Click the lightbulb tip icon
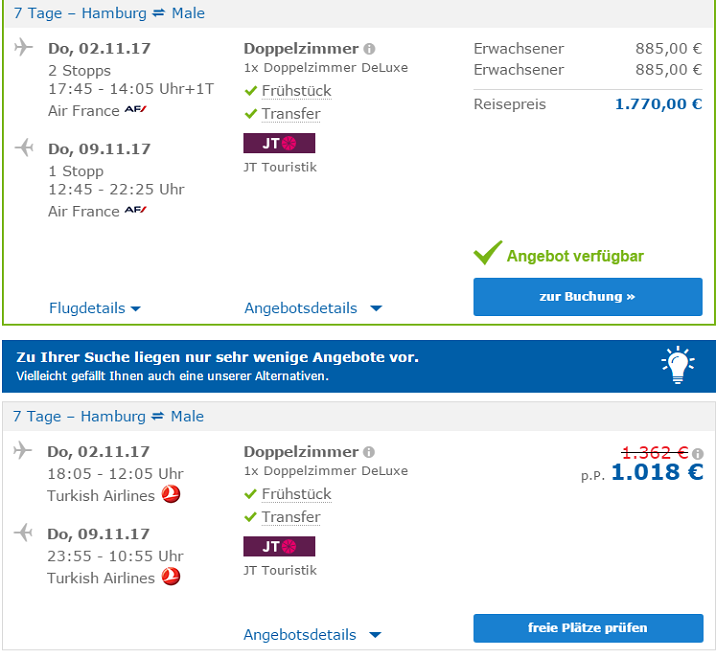 pyautogui.click(x=678, y=366)
